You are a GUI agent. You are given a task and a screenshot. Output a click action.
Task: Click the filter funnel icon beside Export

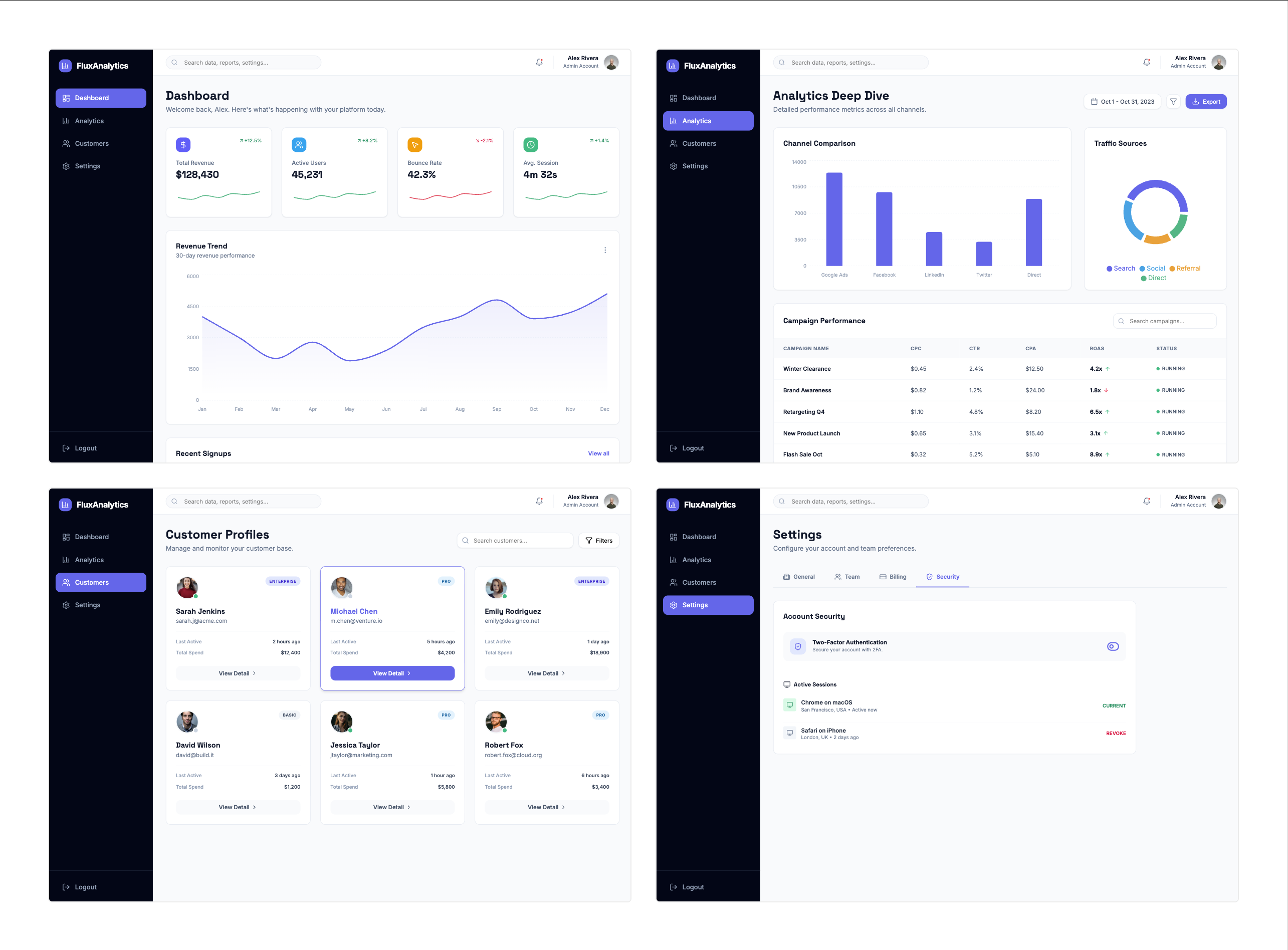click(1173, 102)
